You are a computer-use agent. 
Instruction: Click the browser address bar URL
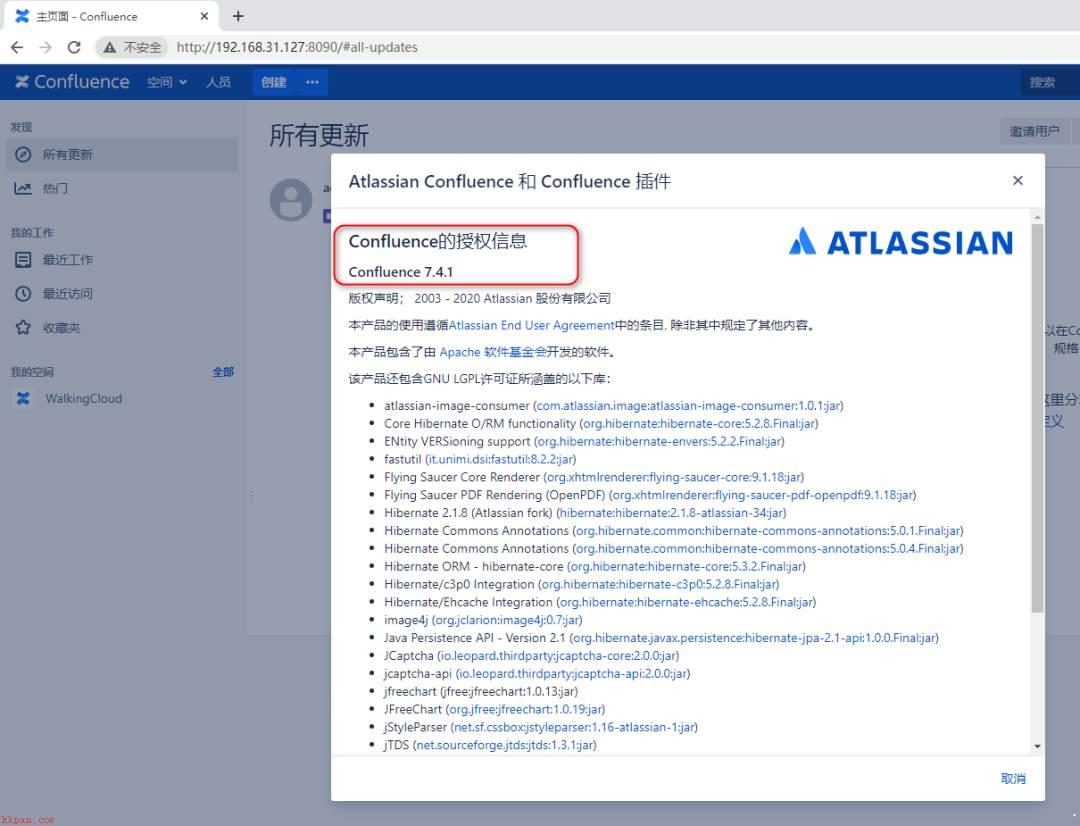297,47
